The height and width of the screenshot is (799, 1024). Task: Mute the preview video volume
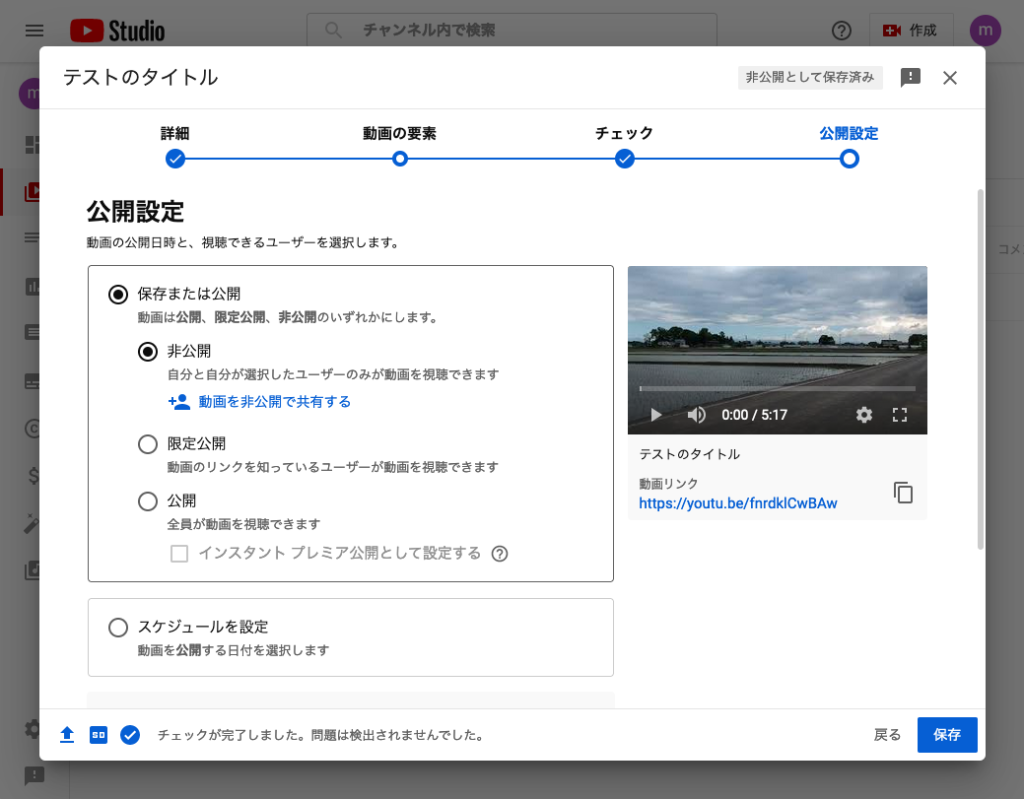click(696, 414)
